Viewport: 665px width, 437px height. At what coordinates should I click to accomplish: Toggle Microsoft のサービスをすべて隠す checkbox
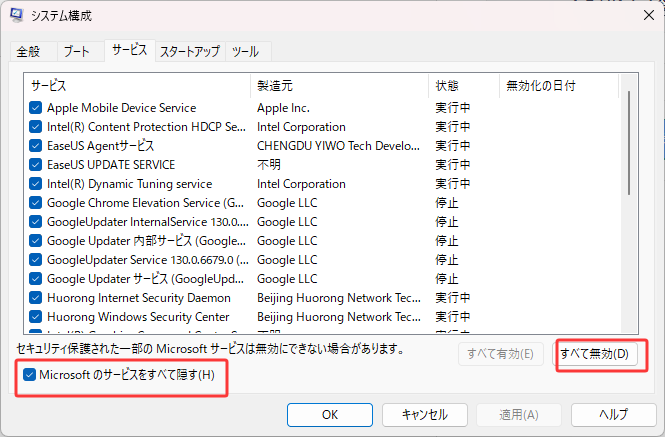(29, 375)
